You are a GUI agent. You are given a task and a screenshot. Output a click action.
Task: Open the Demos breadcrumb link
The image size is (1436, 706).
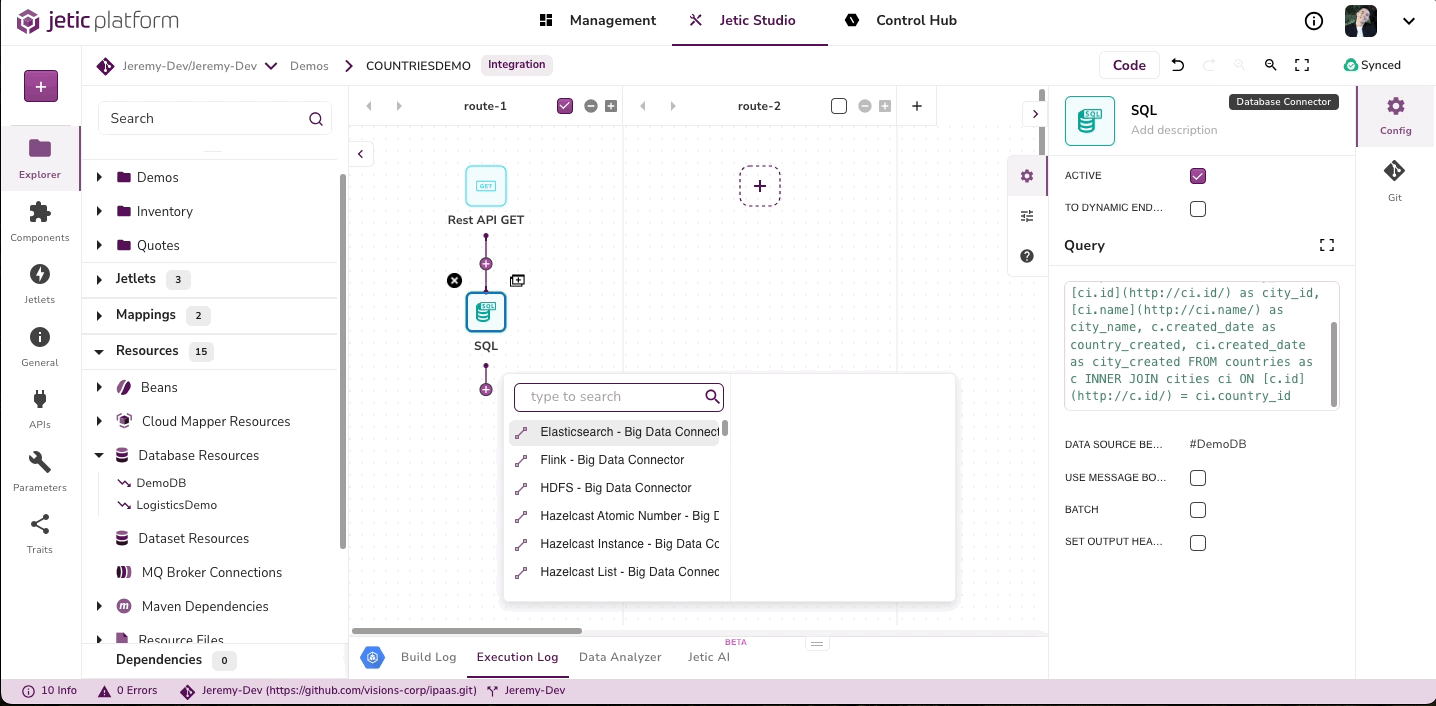(x=309, y=66)
